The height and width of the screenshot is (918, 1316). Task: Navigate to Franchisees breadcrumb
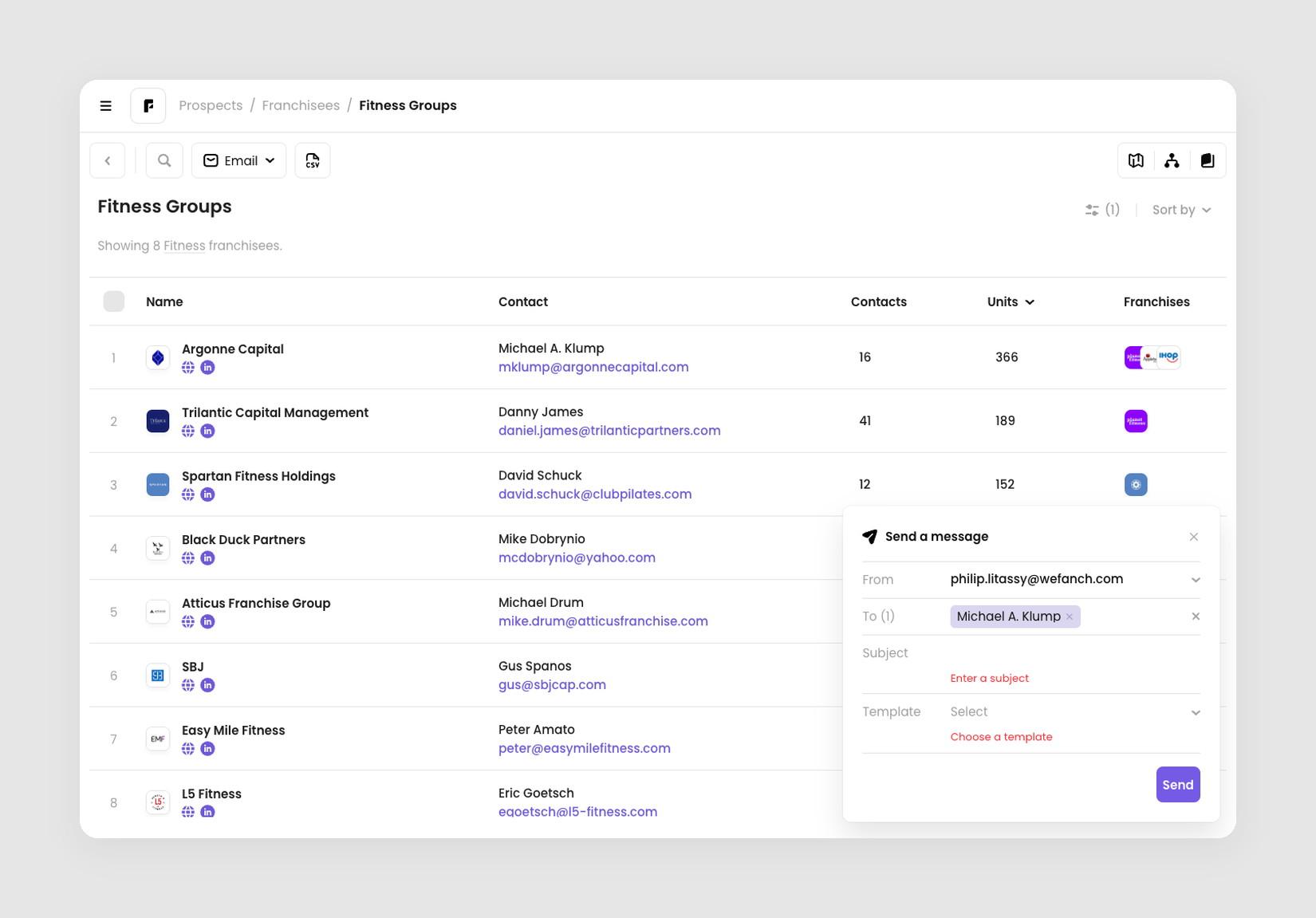click(301, 105)
